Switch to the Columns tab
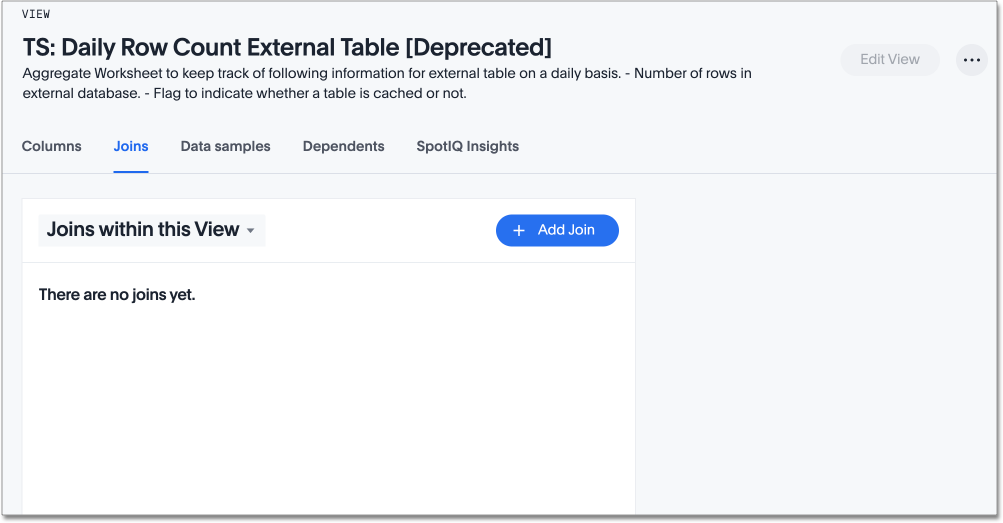The image size is (1003, 523). coord(52,146)
